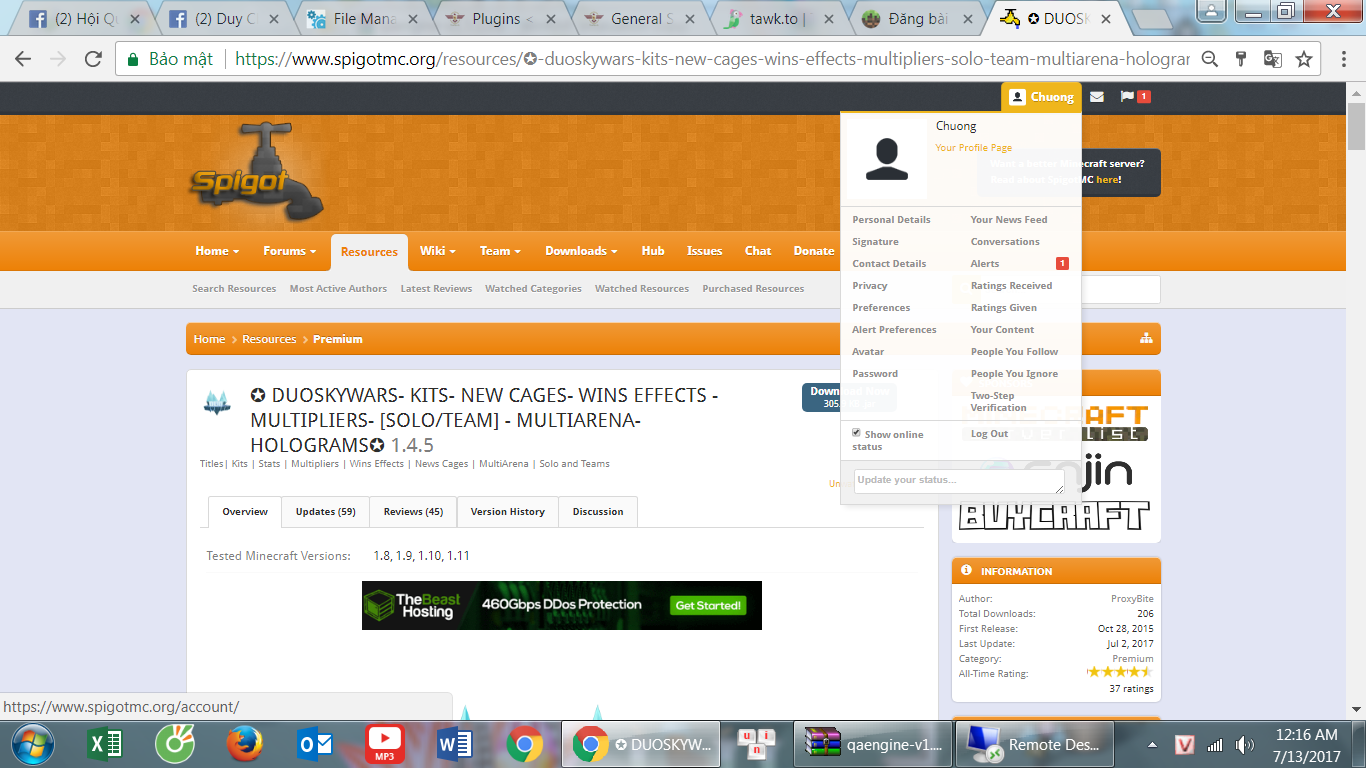
Task: Click the Update your status field
Action: click(x=959, y=481)
